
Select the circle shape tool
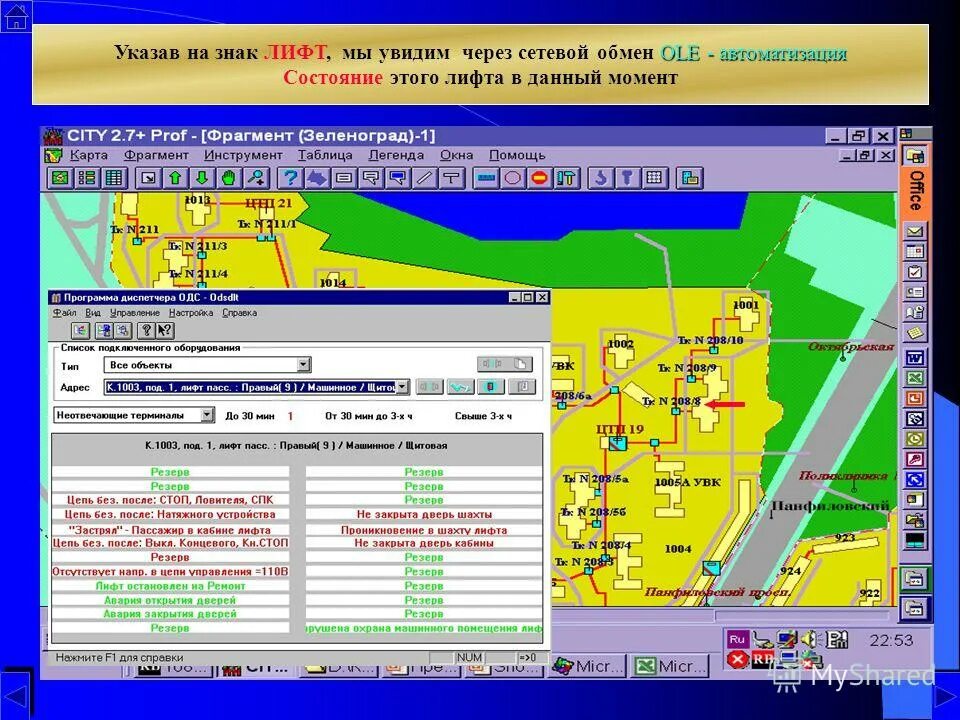(x=512, y=178)
